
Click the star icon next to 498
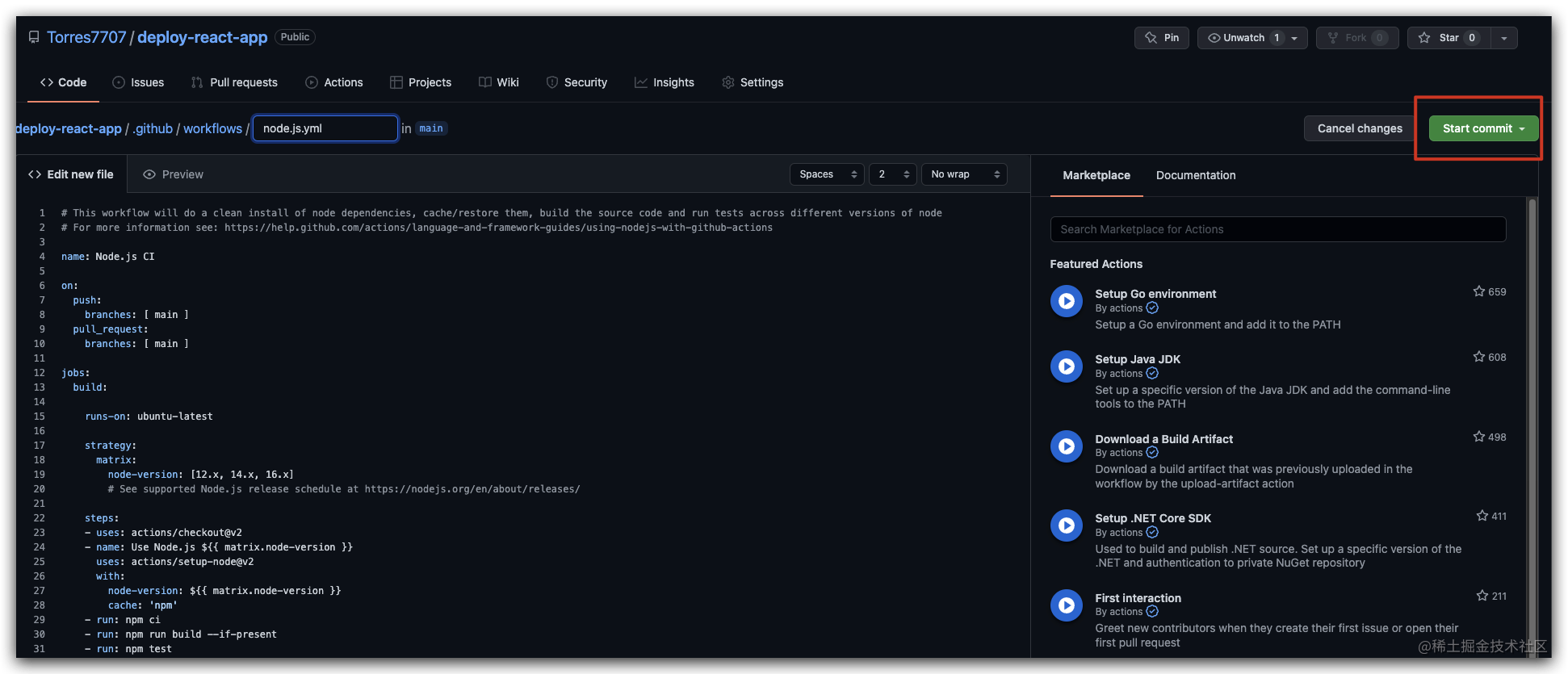point(1479,437)
